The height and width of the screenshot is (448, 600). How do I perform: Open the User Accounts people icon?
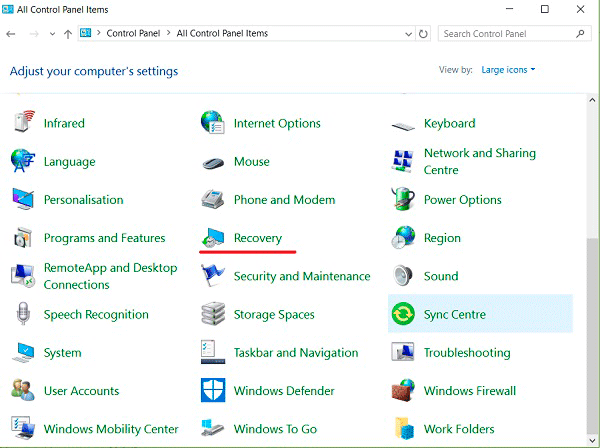pyautogui.click(x=23, y=390)
